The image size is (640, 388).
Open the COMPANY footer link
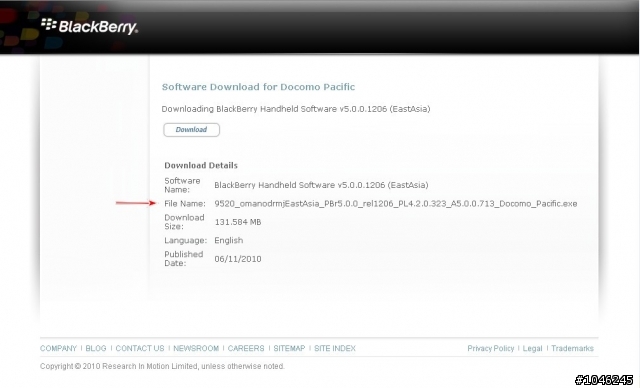tap(58, 348)
